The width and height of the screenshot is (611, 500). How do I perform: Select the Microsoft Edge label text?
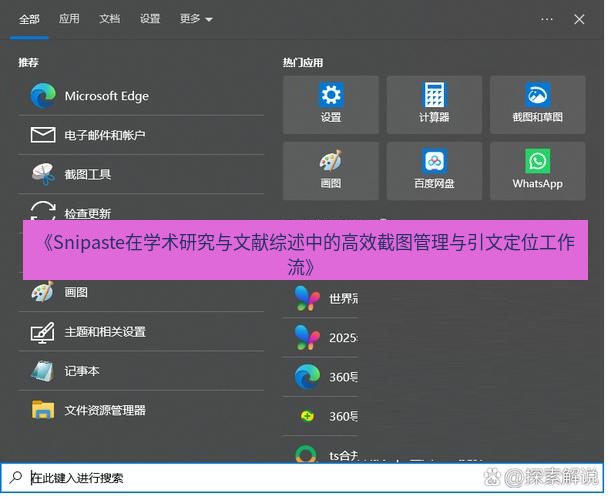click(107, 96)
